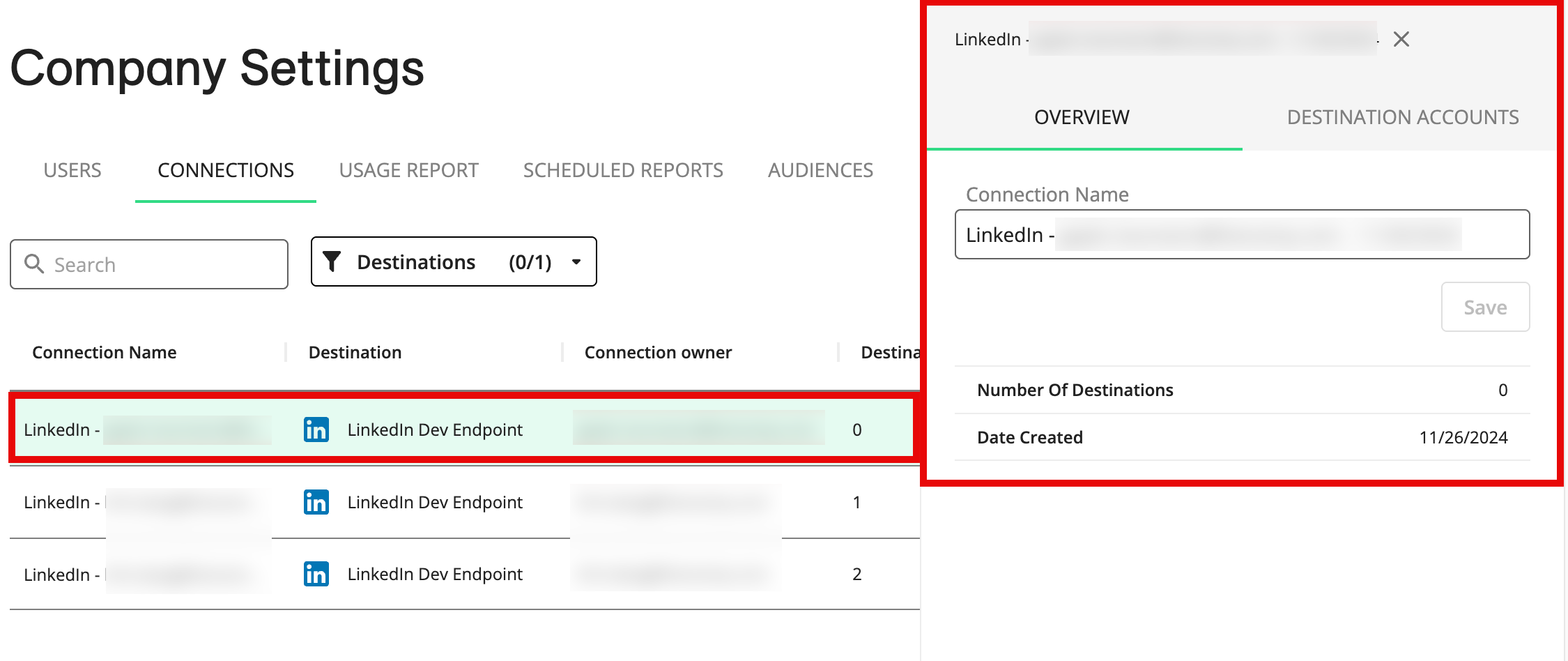The height and width of the screenshot is (661, 1568).
Task: Edit the Connection Name text field
Action: (1242, 234)
